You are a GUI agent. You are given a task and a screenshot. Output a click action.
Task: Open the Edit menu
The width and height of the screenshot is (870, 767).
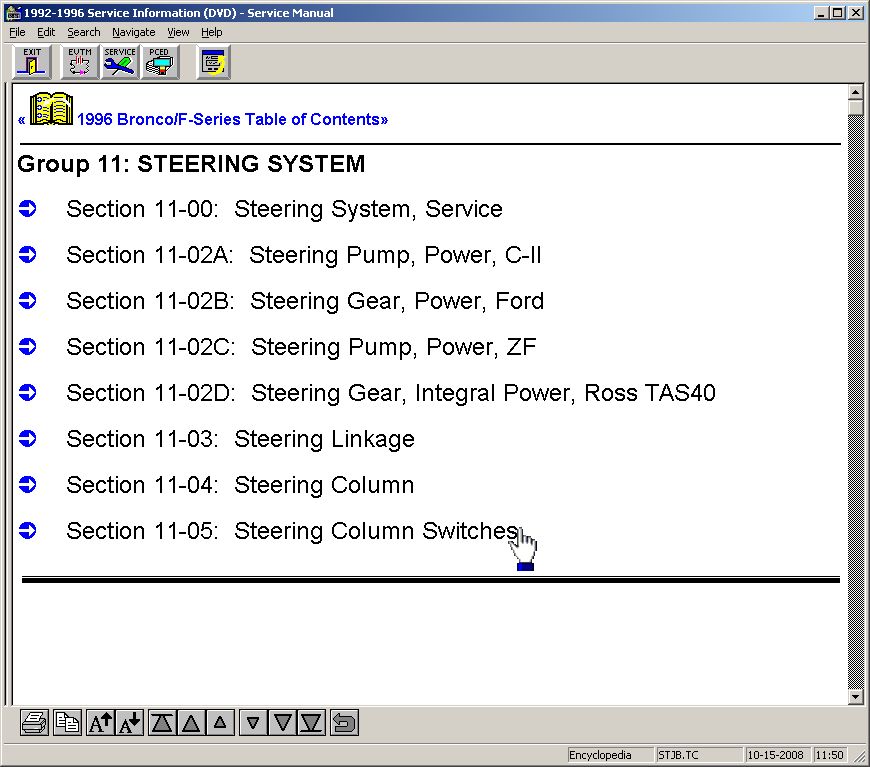coord(46,32)
